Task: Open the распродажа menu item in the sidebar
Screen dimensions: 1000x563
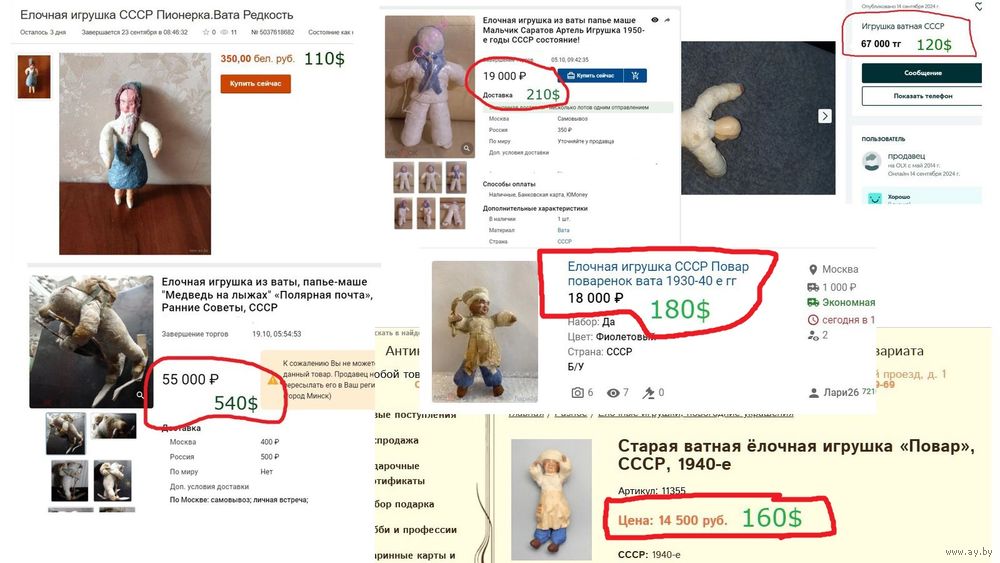Action: (x=397, y=441)
